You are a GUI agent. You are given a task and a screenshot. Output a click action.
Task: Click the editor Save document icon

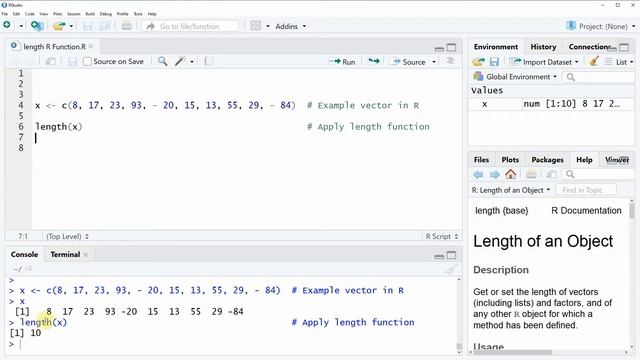click(x=73, y=62)
